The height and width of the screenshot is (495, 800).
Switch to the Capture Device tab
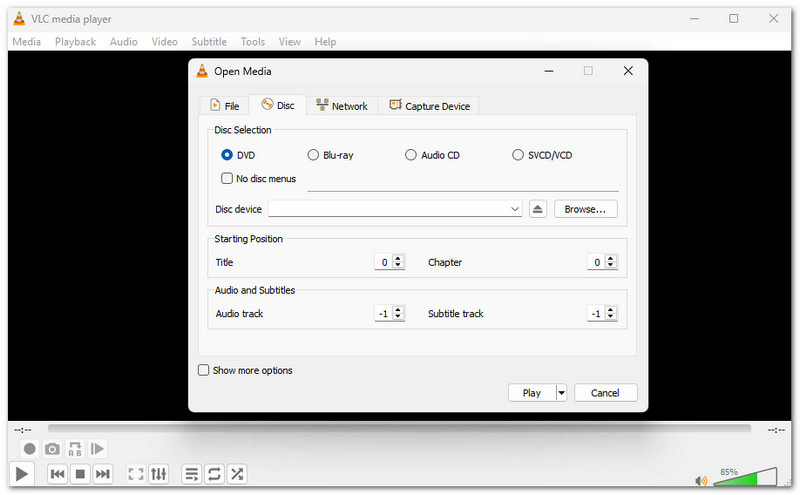click(x=429, y=106)
